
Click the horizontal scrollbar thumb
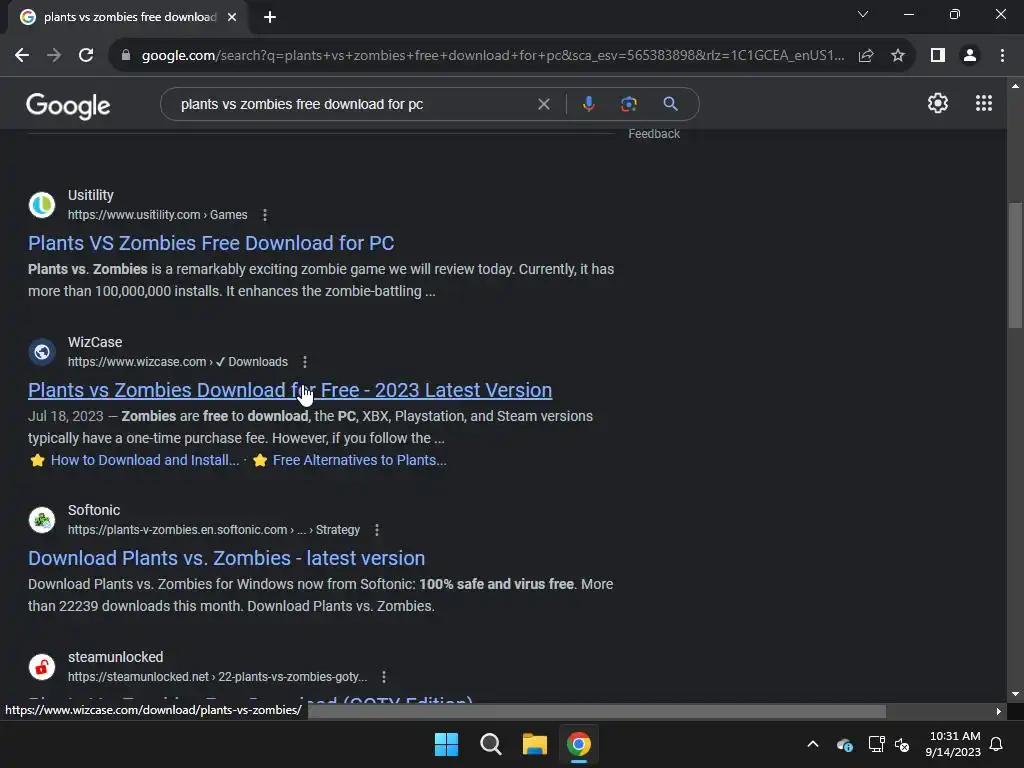pyautogui.click(x=597, y=711)
